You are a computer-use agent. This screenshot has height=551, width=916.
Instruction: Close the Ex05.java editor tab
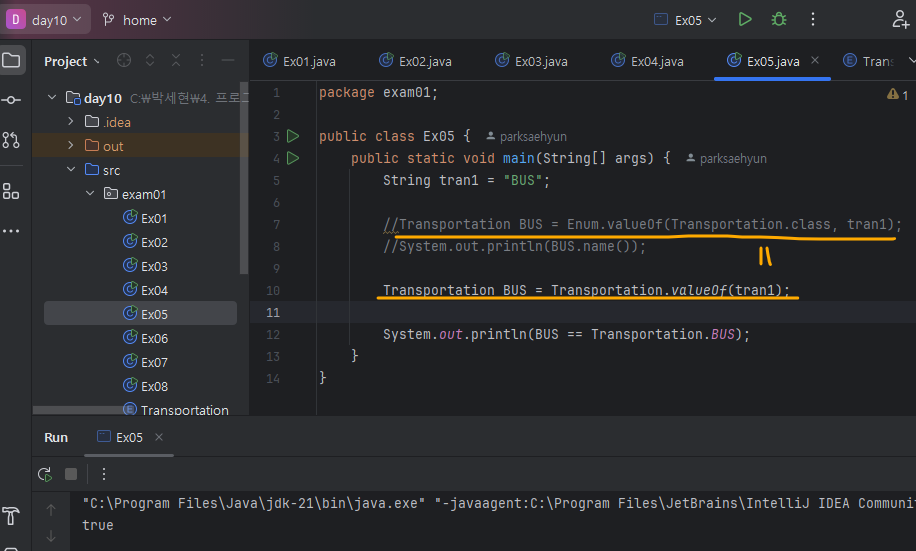point(816,61)
